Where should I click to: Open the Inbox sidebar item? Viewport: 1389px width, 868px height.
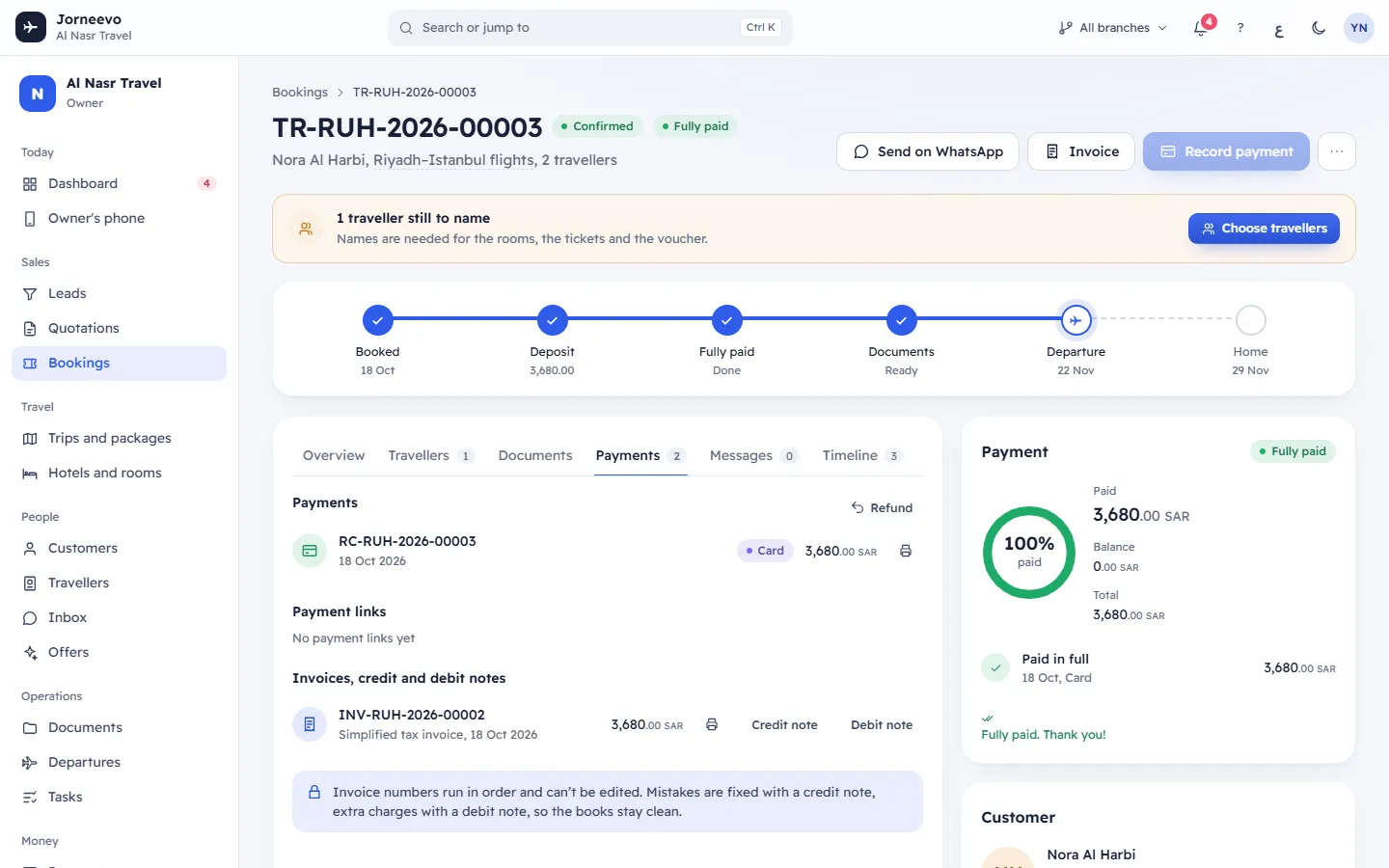tap(119, 617)
